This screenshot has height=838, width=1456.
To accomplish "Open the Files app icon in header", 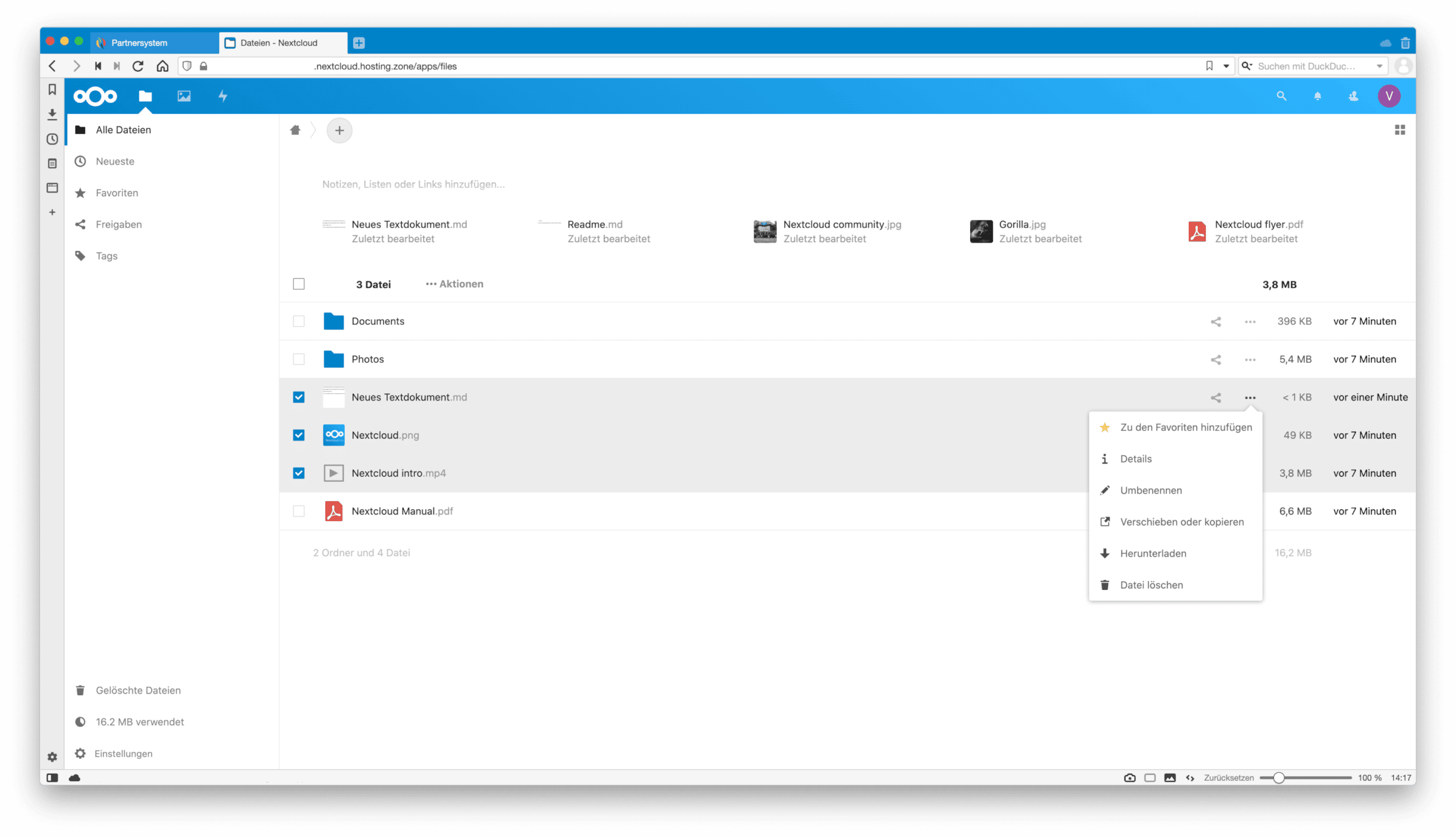I will [x=145, y=96].
